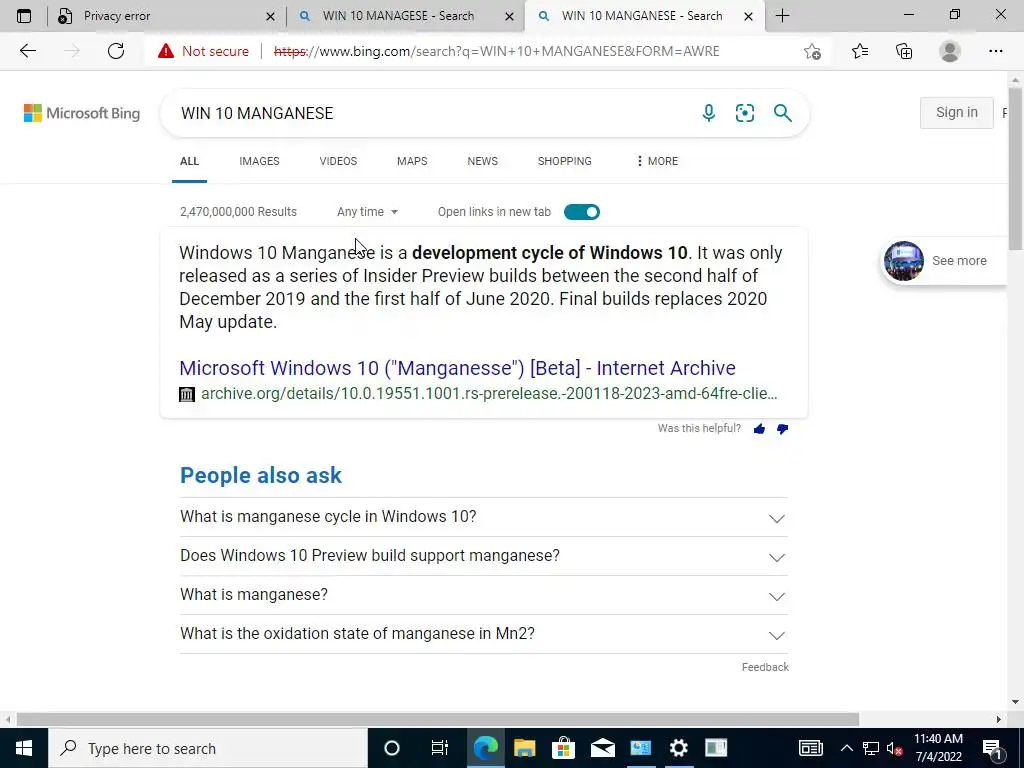The width and height of the screenshot is (1024, 768).
Task: Click the muted volume tray icon
Action: click(895, 748)
